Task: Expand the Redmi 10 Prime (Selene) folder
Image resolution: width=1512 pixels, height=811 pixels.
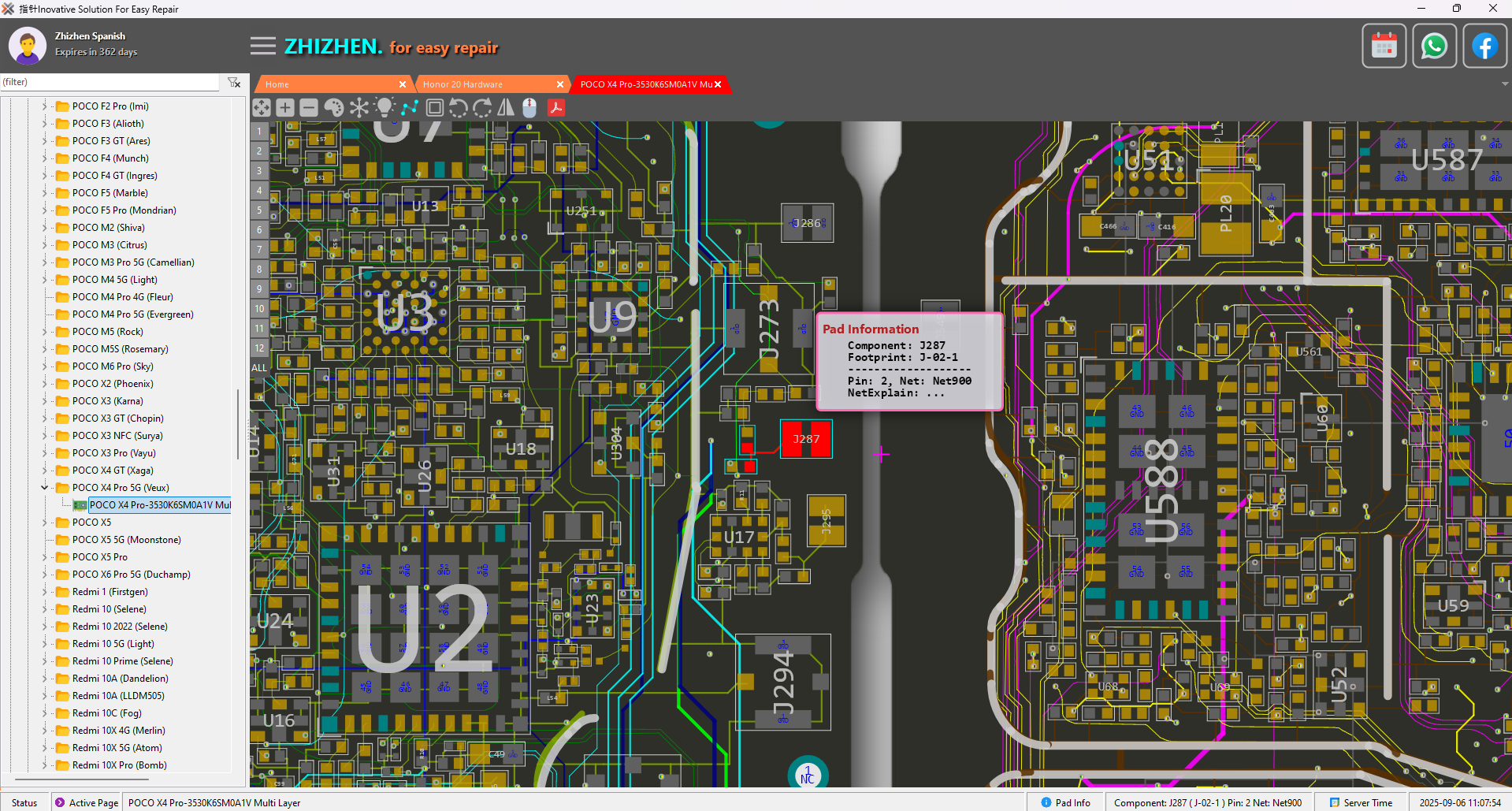Action: pos(44,661)
